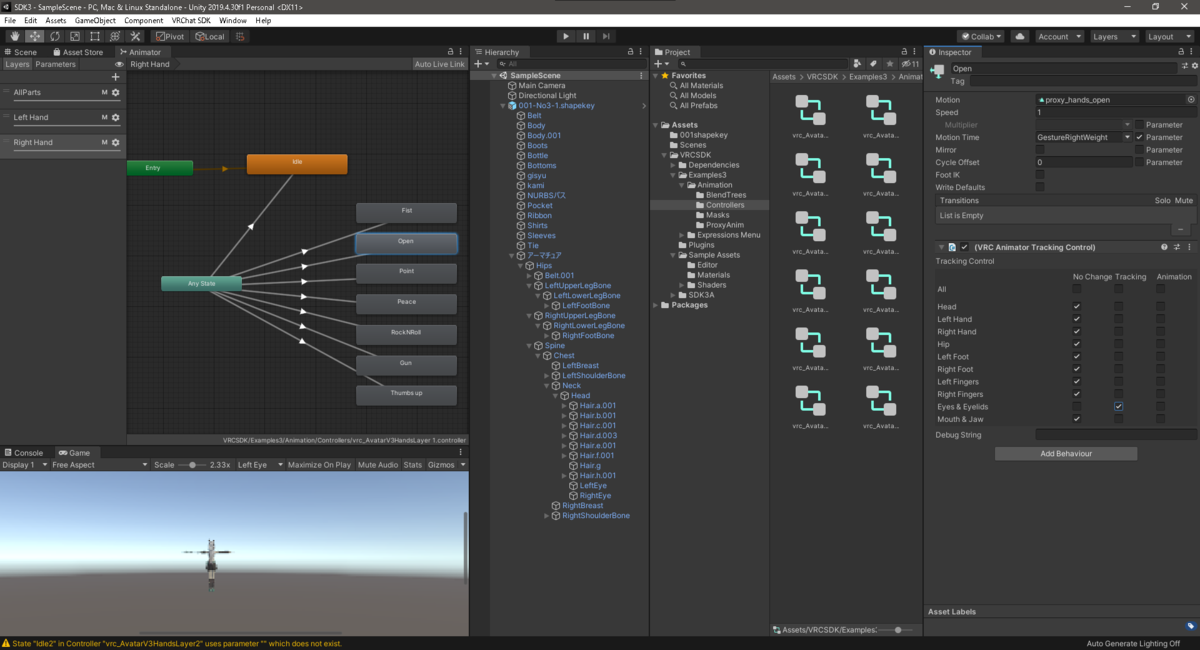Screen dimensions: 1200x650
Task: Open settings gear for AllParts layer
Action: [116, 92]
